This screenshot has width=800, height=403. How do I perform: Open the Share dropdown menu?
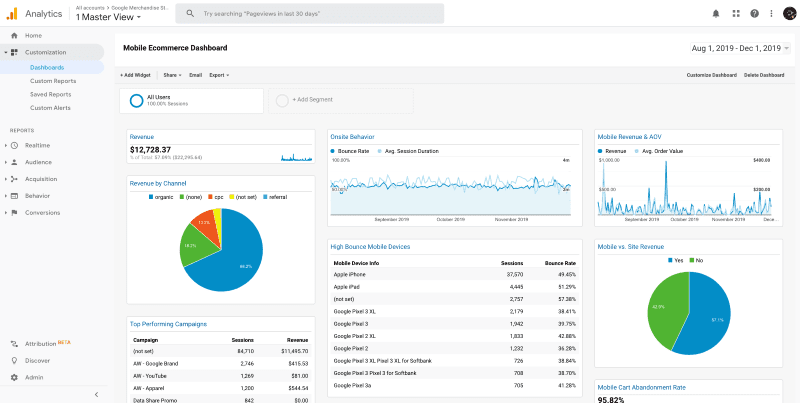tap(170, 75)
